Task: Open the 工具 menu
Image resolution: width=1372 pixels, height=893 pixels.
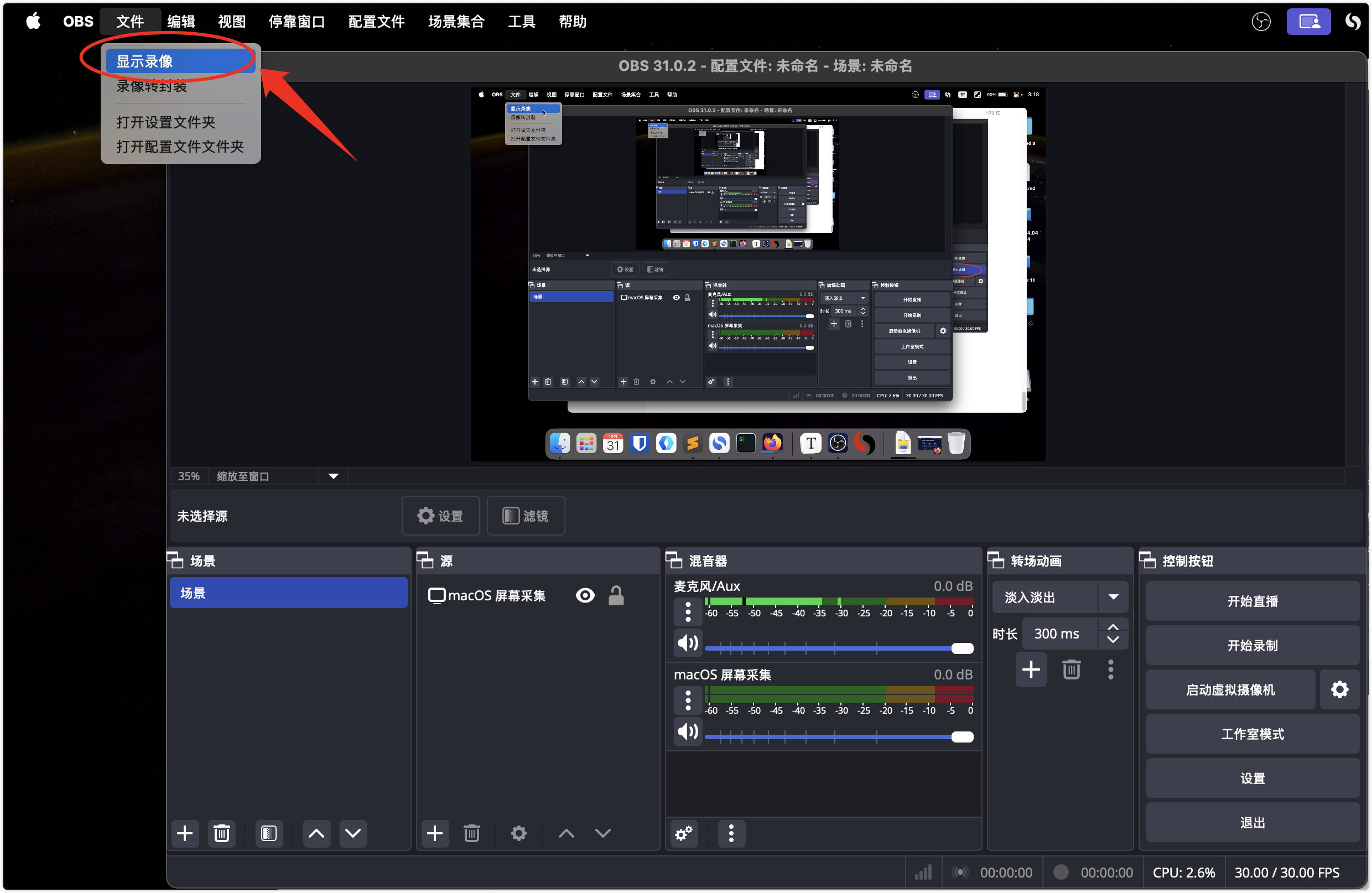Action: tap(522, 22)
